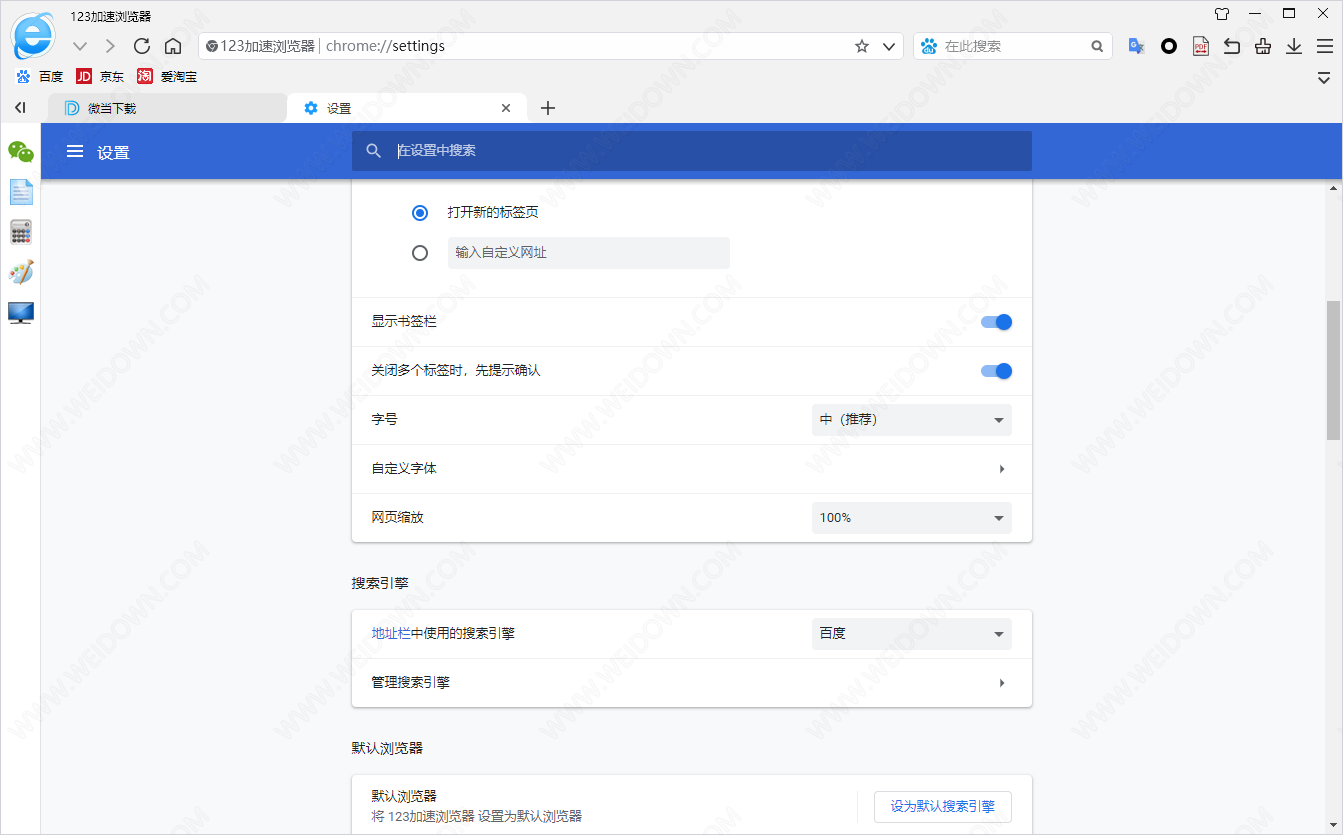The width and height of the screenshot is (1343, 835).
Task: Open the 京东 bookmark
Action: tap(100, 76)
